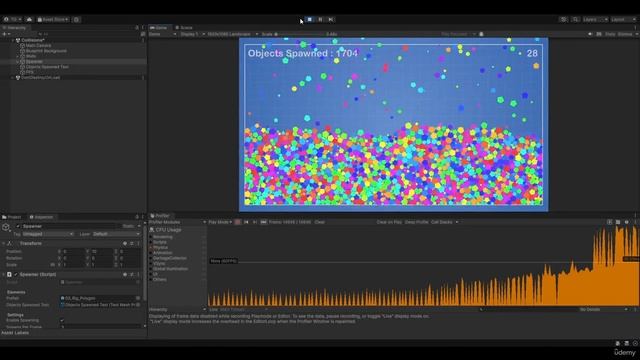The height and width of the screenshot is (360, 640).
Task: Lock the Hierarchy panel
Action: click(137, 28)
